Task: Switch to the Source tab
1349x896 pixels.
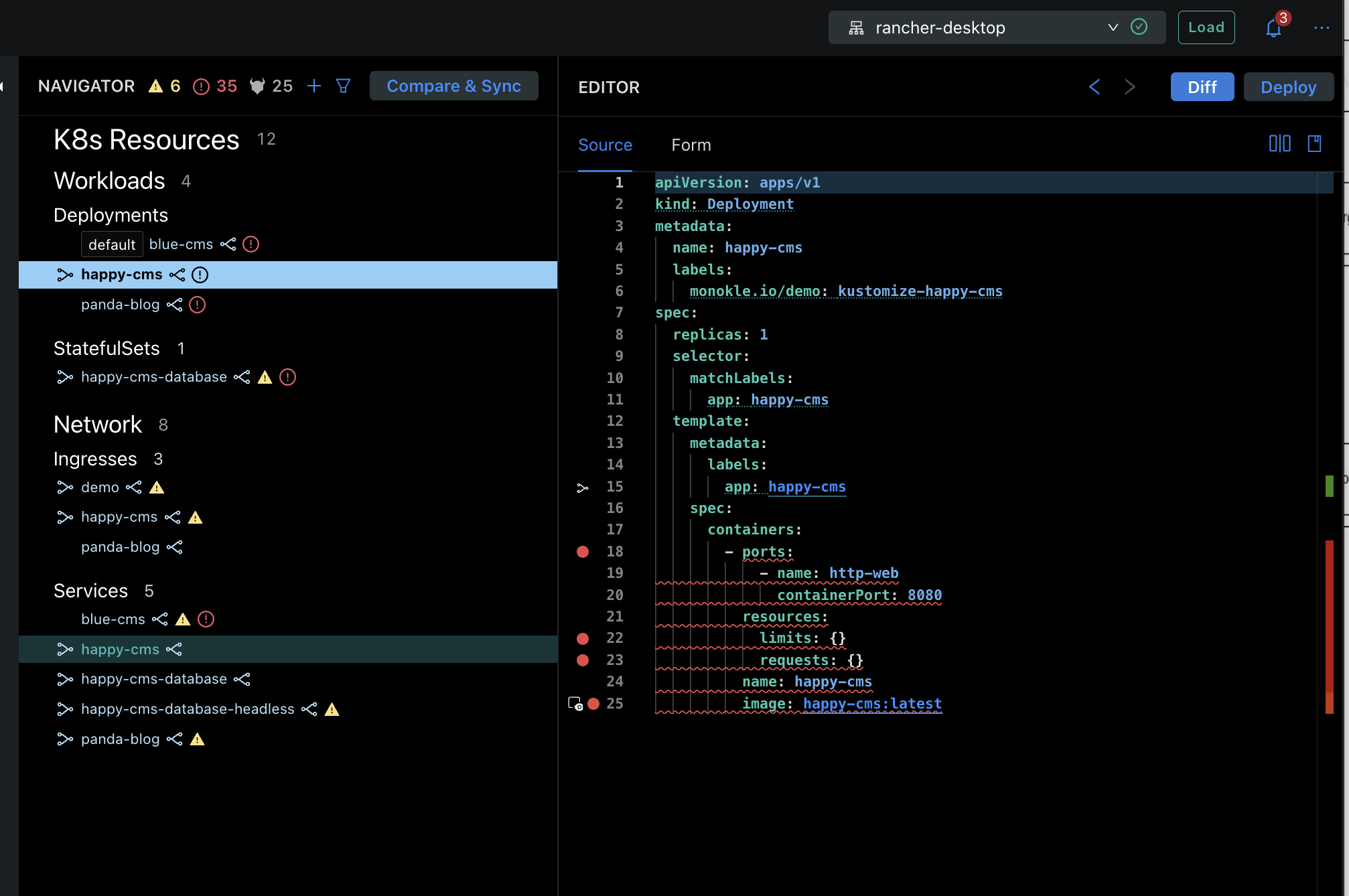Action: click(x=605, y=145)
